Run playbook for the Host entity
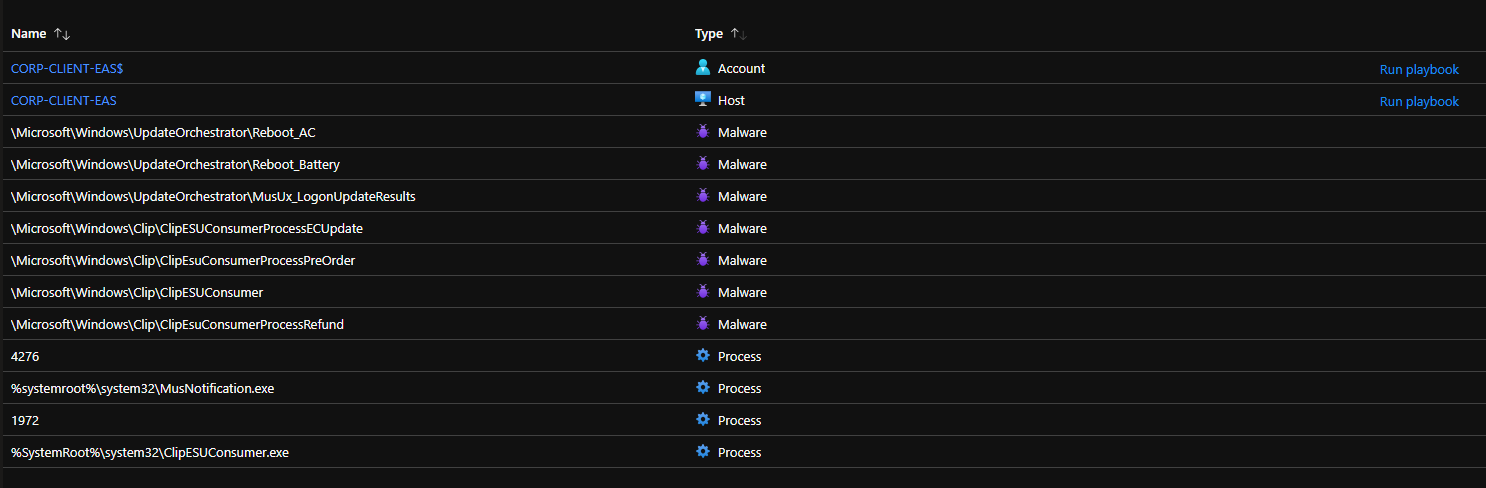1486x488 pixels. (x=1418, y=102)
